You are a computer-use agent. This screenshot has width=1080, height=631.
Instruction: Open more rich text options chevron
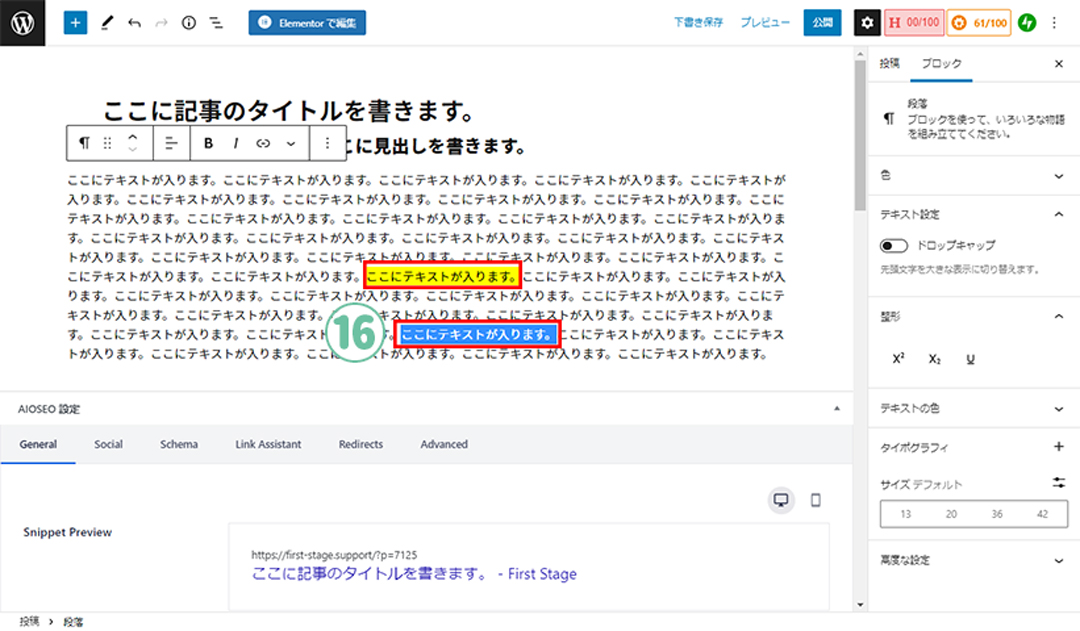point(291,144)
